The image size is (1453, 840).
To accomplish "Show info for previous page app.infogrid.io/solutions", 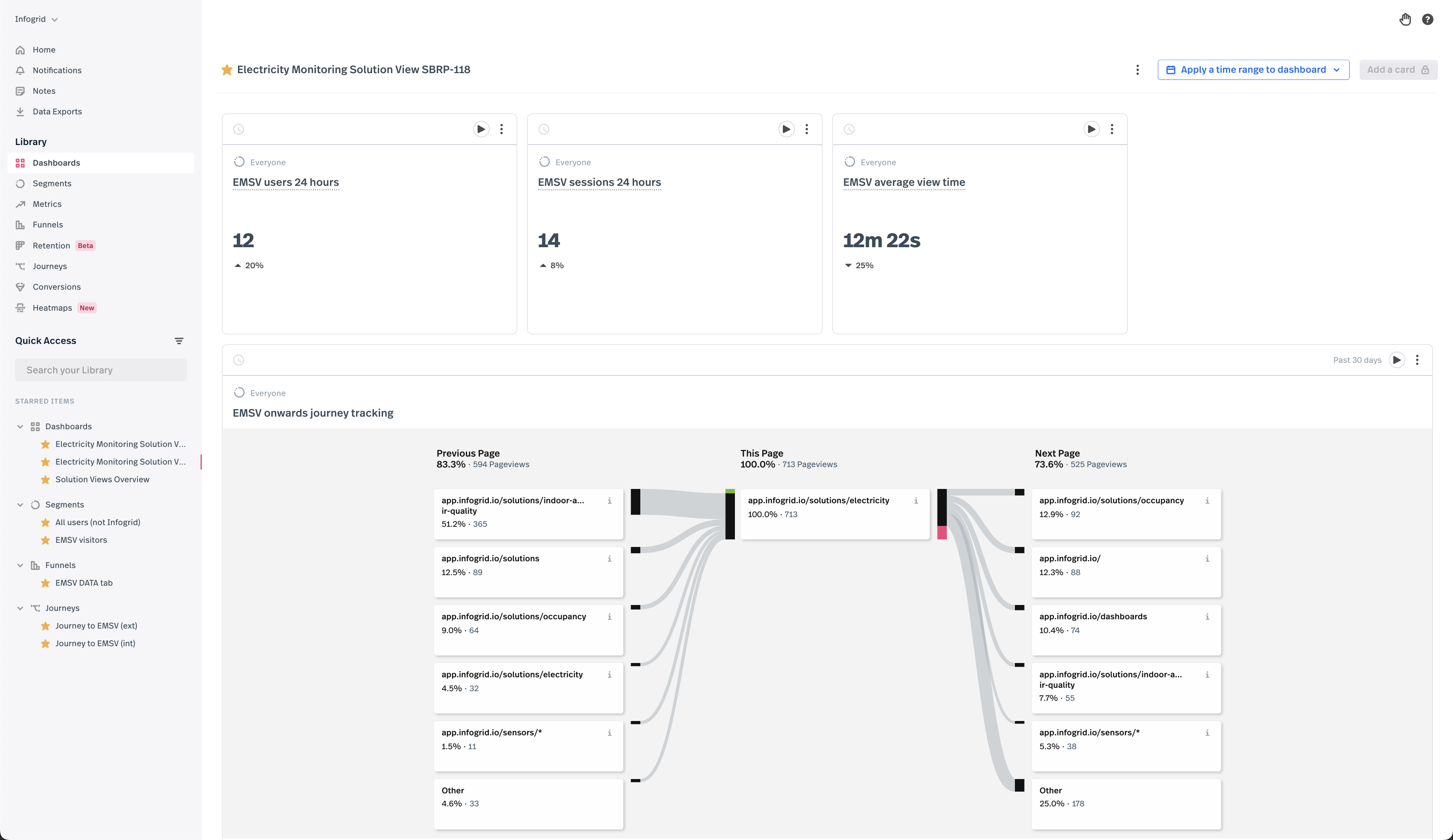I will [x=610, y=559].
